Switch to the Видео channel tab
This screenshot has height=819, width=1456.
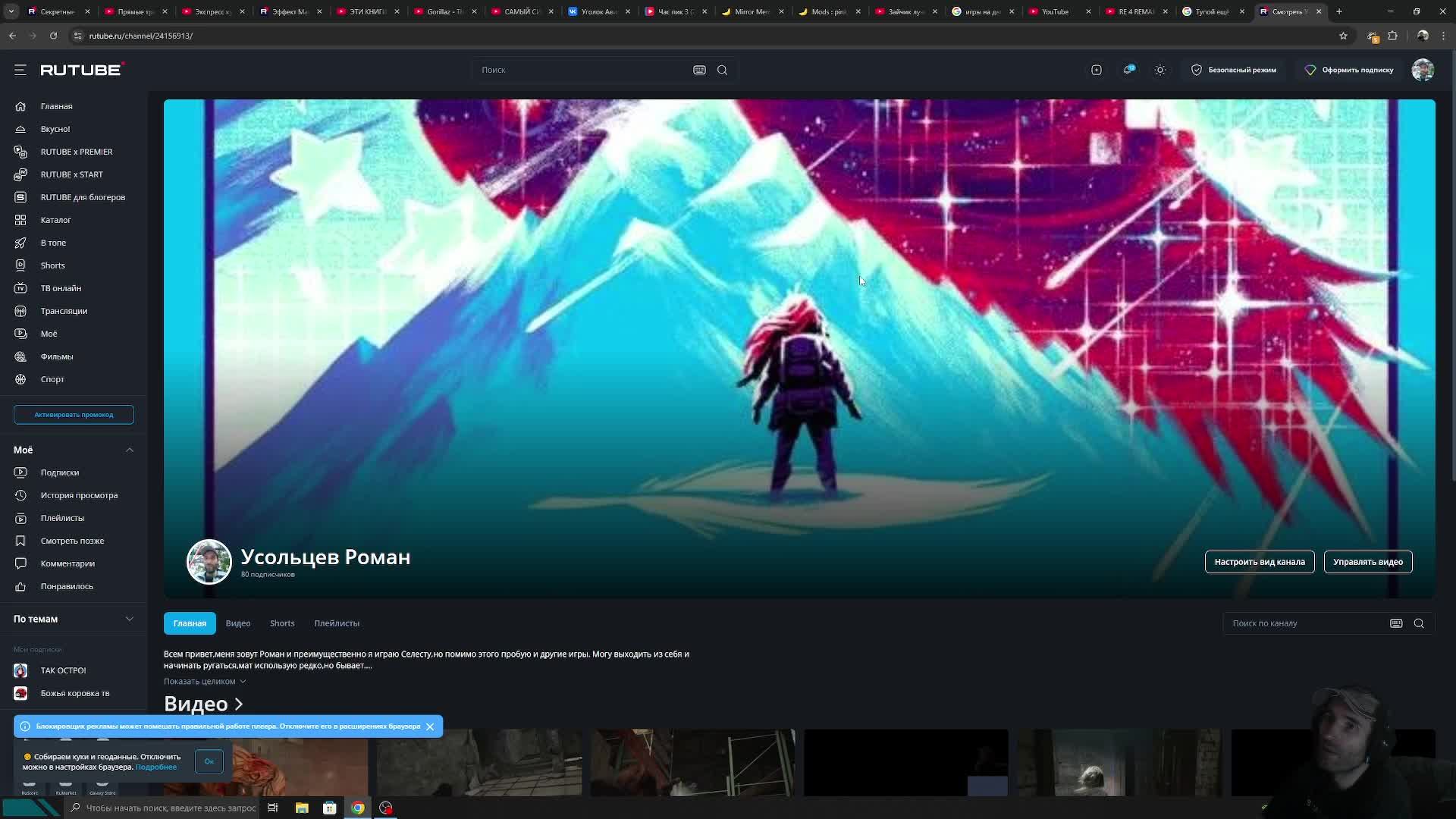click(x=237, y=623)
